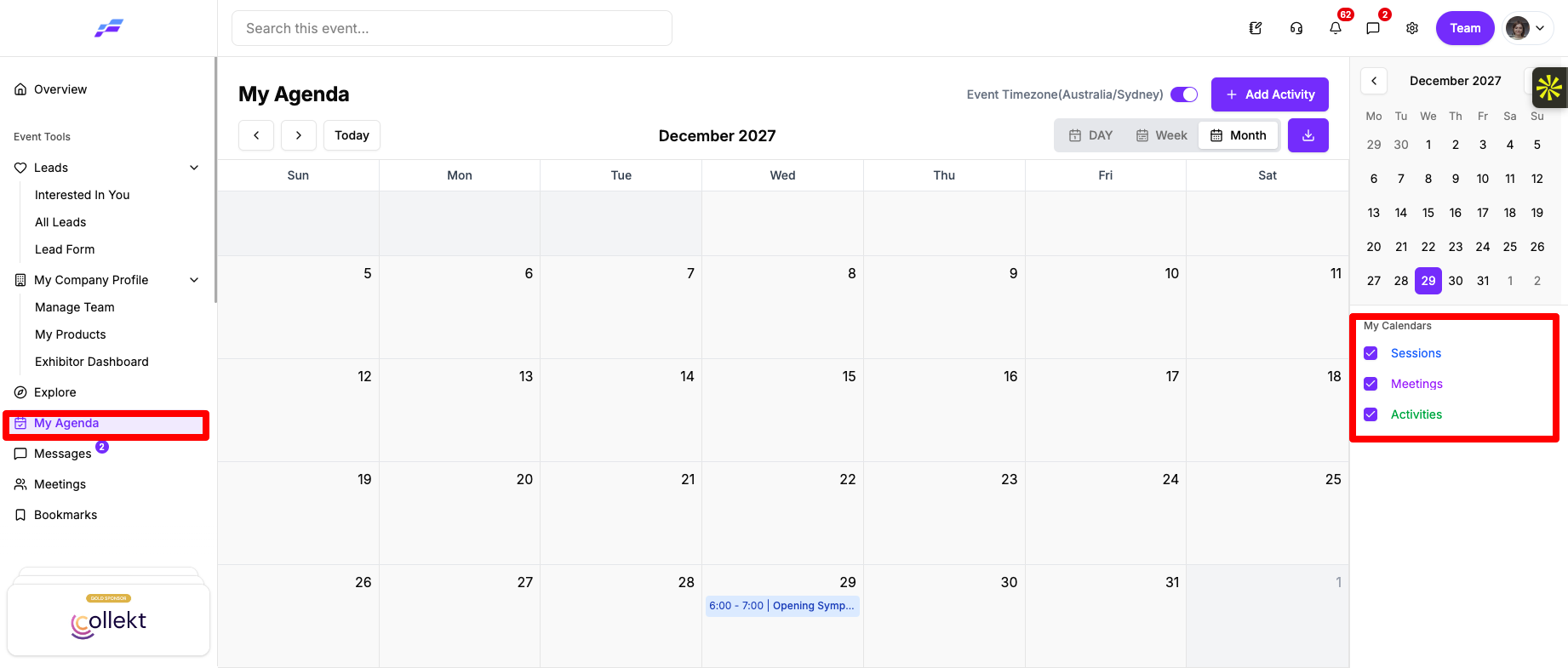The height and width of the screenshot is (668, 1568).
Task: Click the headset support icon
Action: pyautogui.click(x=1296, y=28)
